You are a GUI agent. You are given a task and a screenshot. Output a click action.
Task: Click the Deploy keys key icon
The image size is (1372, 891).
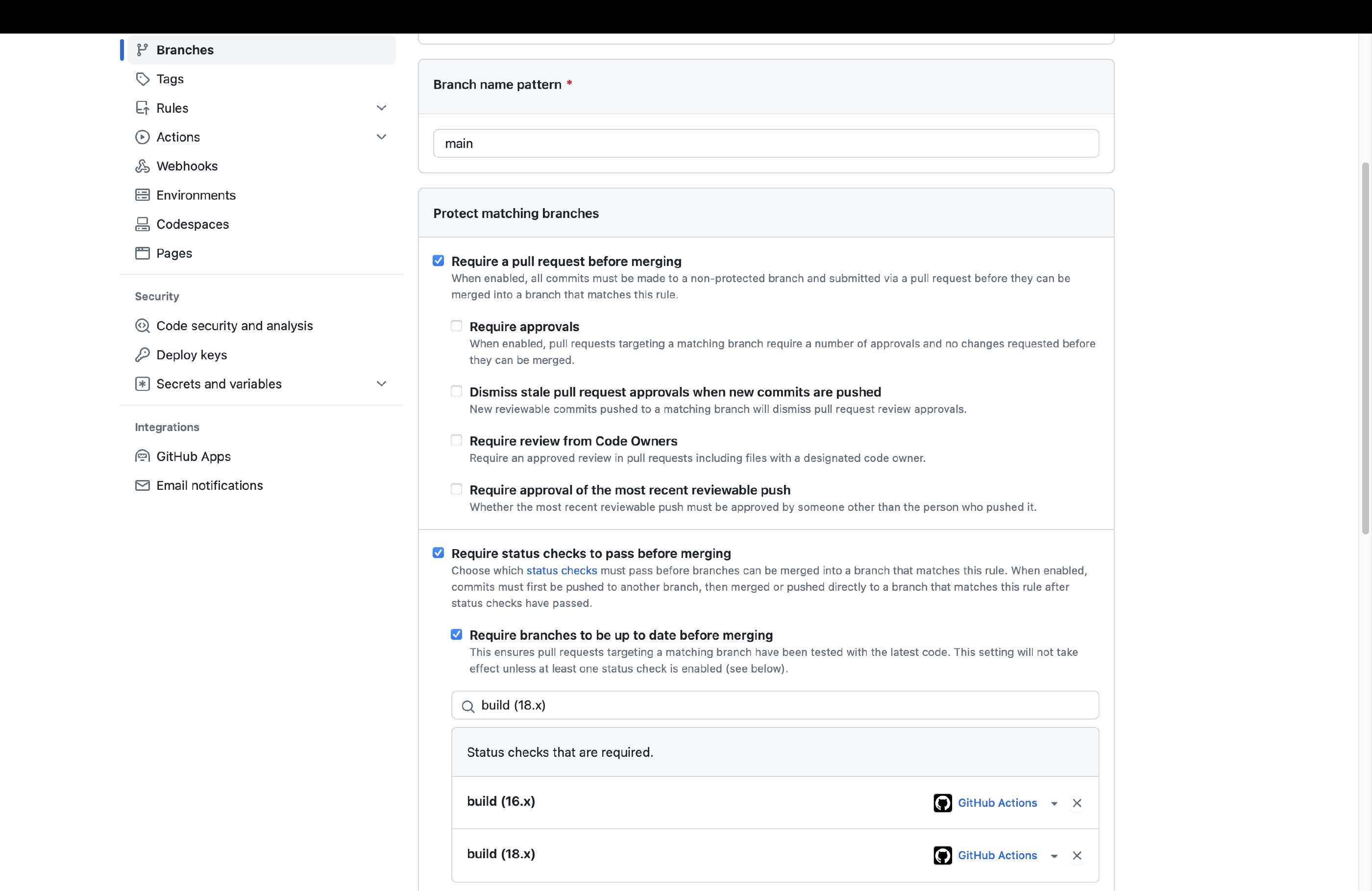(x=143, y=355)
